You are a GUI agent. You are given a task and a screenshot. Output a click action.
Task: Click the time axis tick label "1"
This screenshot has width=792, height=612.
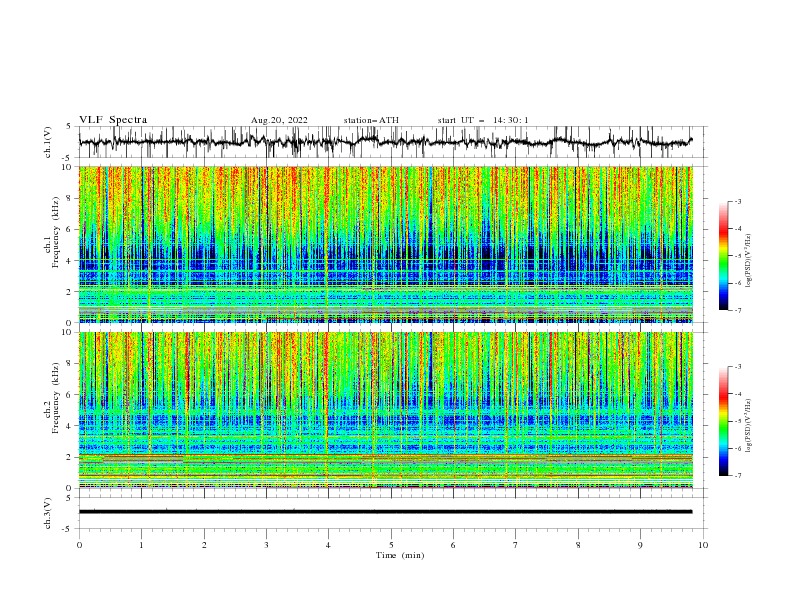pos(141,545)
